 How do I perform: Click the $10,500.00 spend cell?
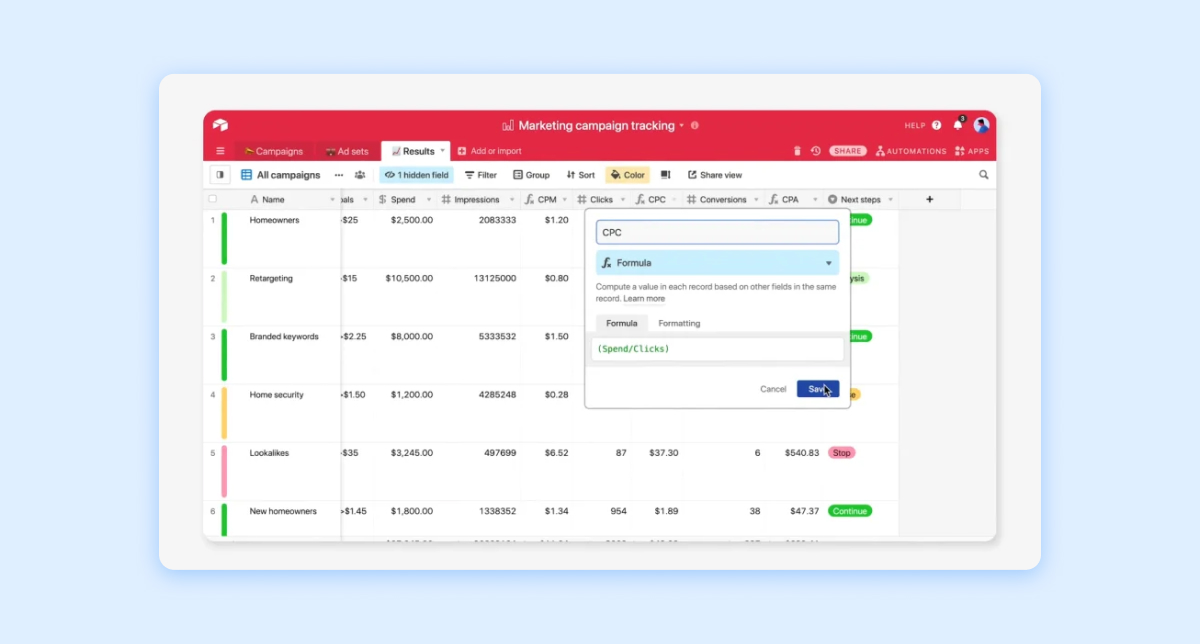[409, 278]
